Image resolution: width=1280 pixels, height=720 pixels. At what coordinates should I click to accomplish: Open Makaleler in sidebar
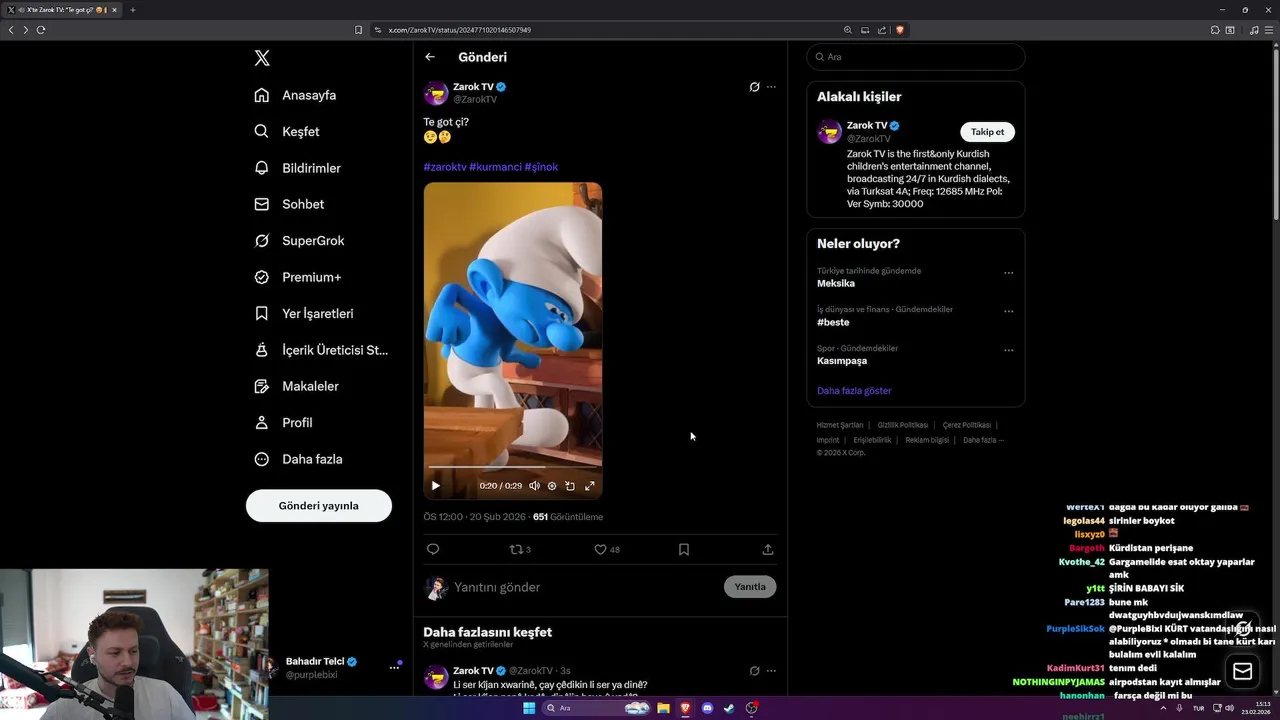pos(296,386)
